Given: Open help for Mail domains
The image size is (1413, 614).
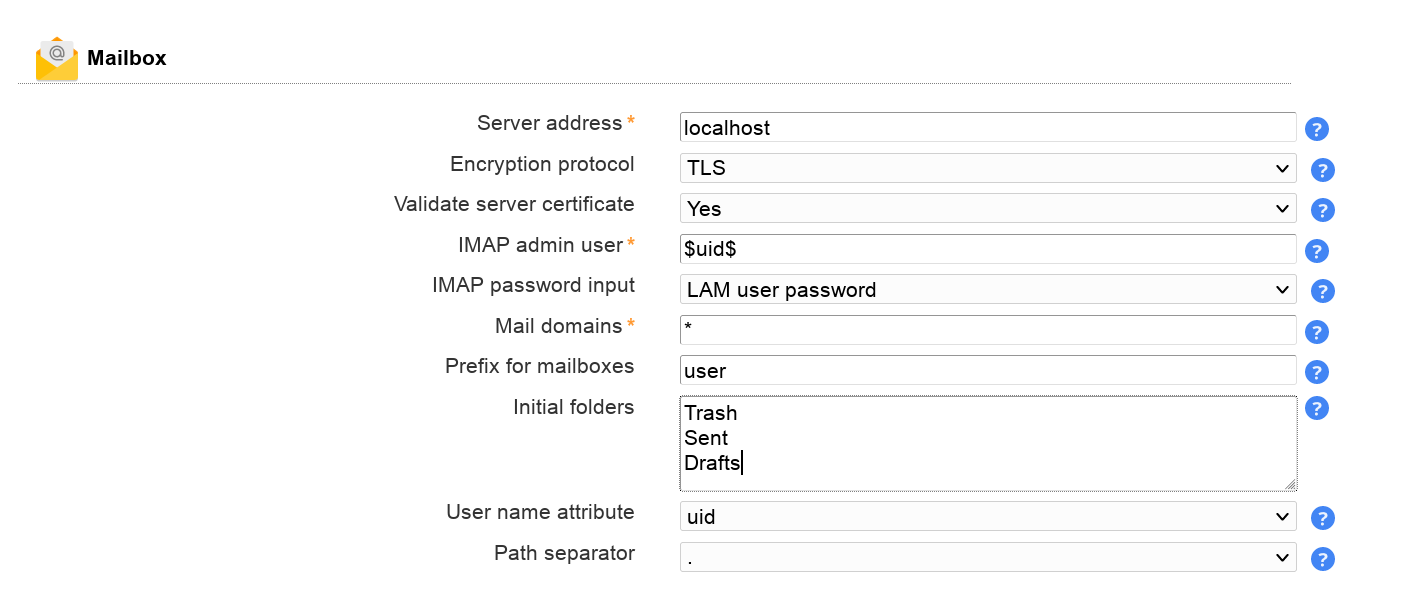Looking at the screenshot, I should tap(1317, 332).
